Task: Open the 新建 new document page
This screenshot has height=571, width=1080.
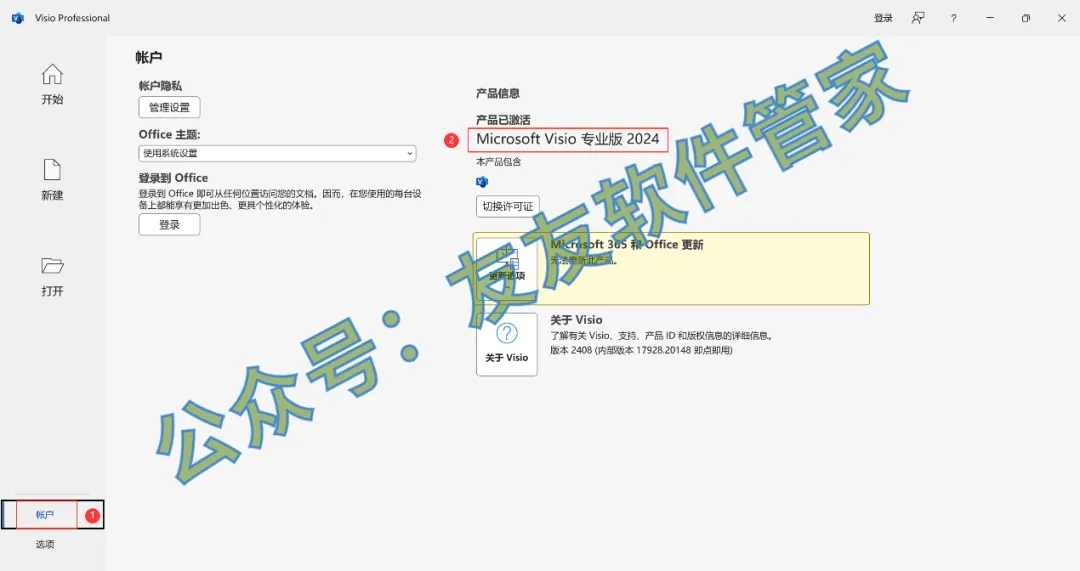Action: [x=52, y=180]
